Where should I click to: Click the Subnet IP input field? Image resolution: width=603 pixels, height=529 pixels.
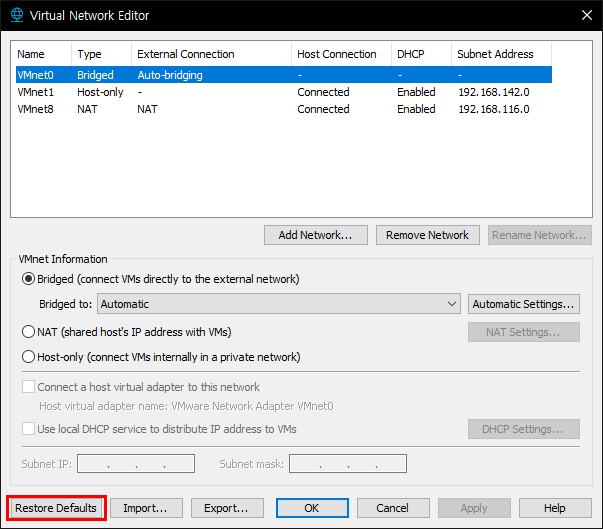point(136,463)
